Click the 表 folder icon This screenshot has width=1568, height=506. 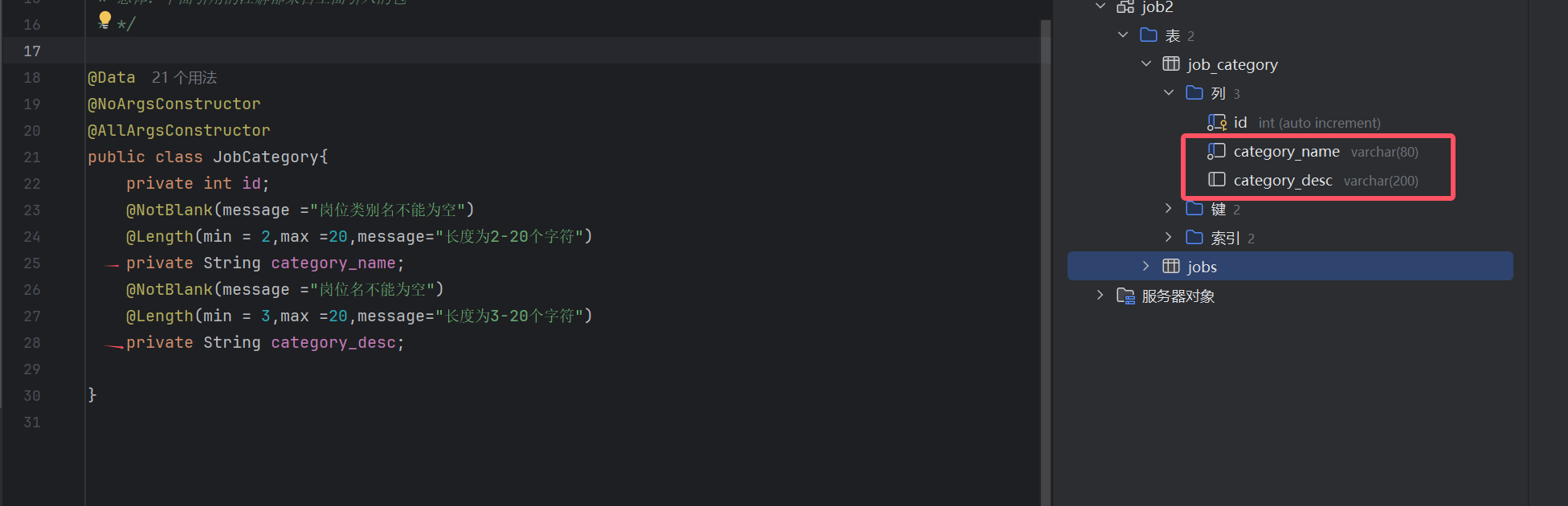click(1149, 35)
